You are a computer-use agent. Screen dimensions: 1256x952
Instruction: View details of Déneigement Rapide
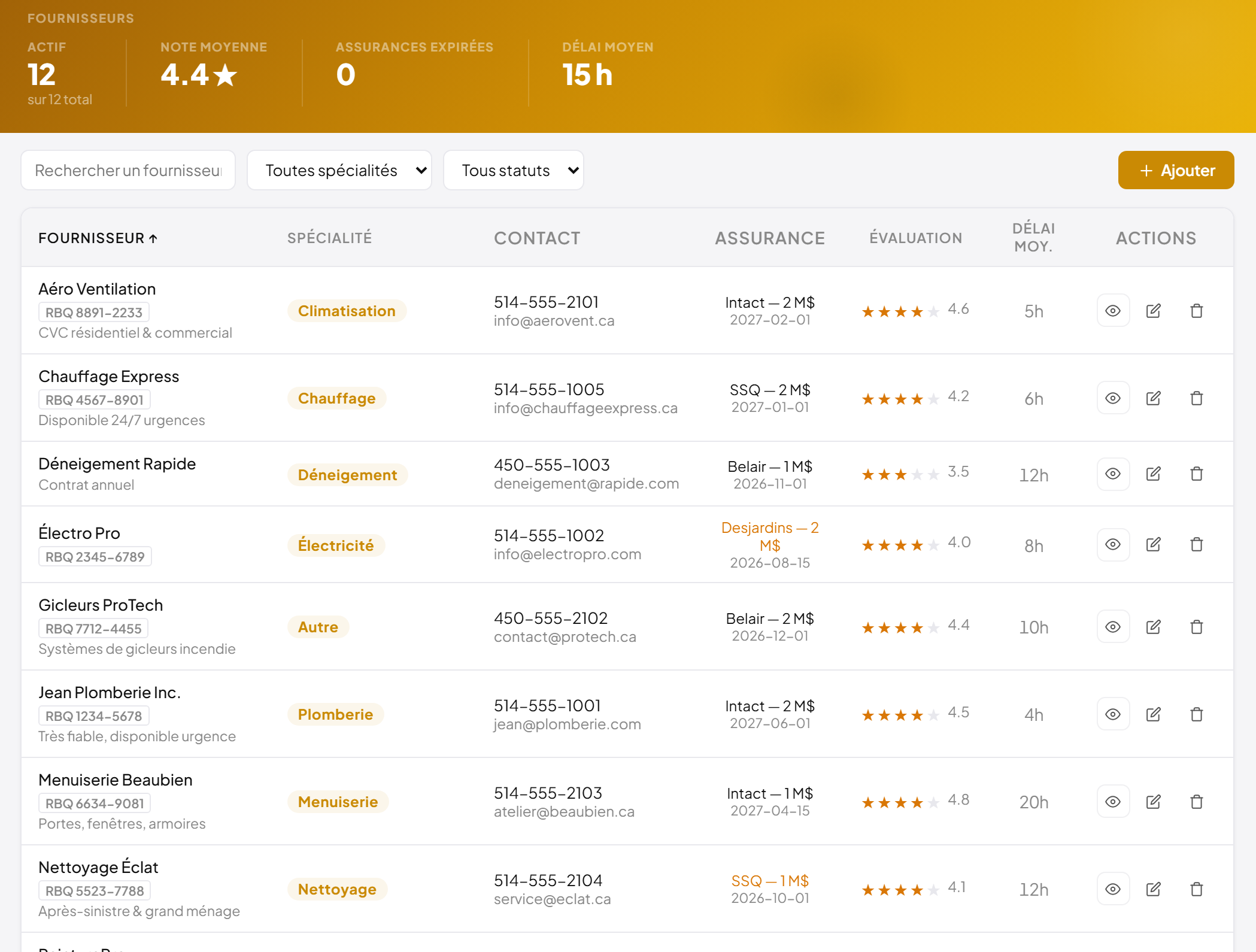tap(1113, 474)
